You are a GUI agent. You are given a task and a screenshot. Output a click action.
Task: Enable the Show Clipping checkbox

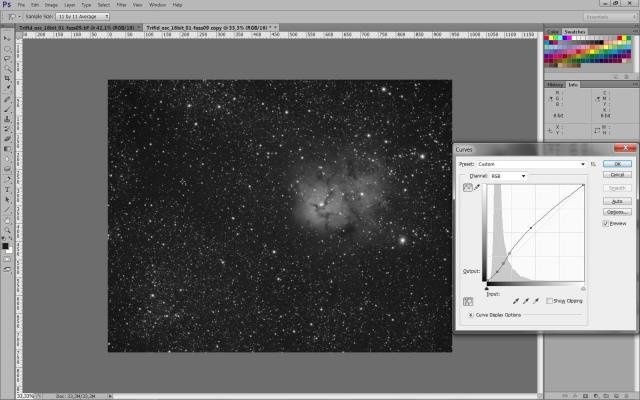click(x=551, y=300)
